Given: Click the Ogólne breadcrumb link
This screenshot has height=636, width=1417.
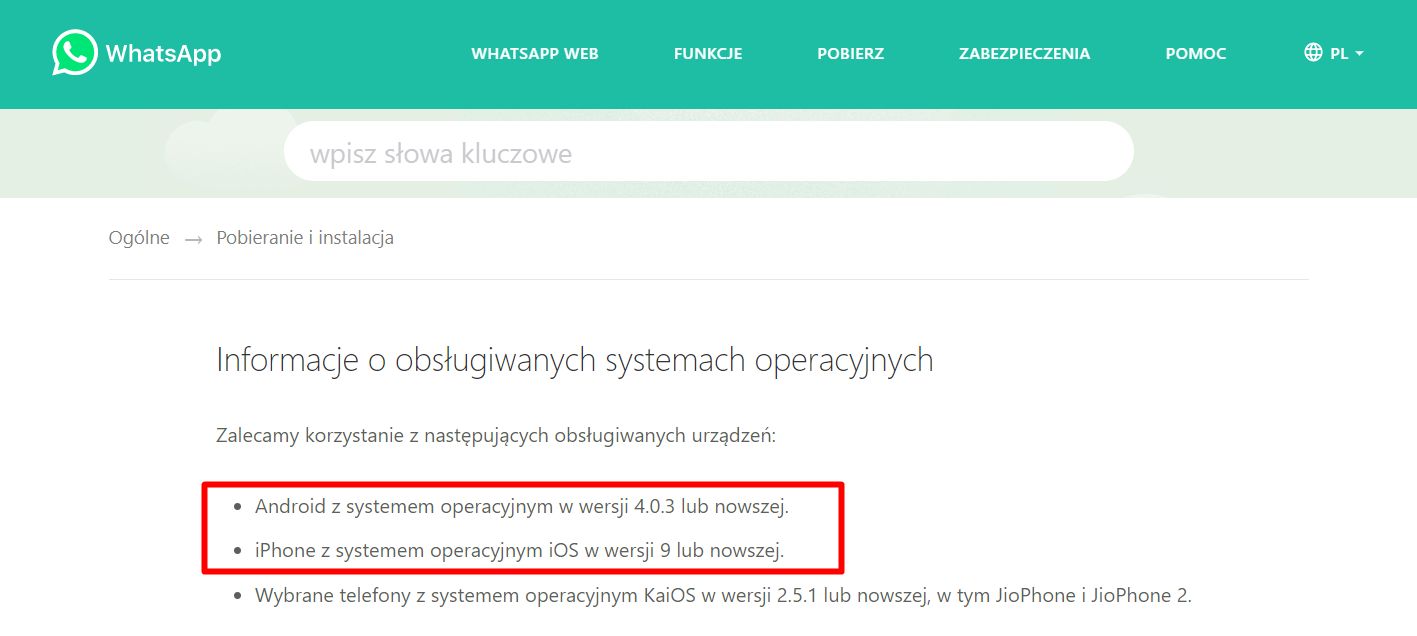Looking at the screenshot, I should [x=138, y=238].
